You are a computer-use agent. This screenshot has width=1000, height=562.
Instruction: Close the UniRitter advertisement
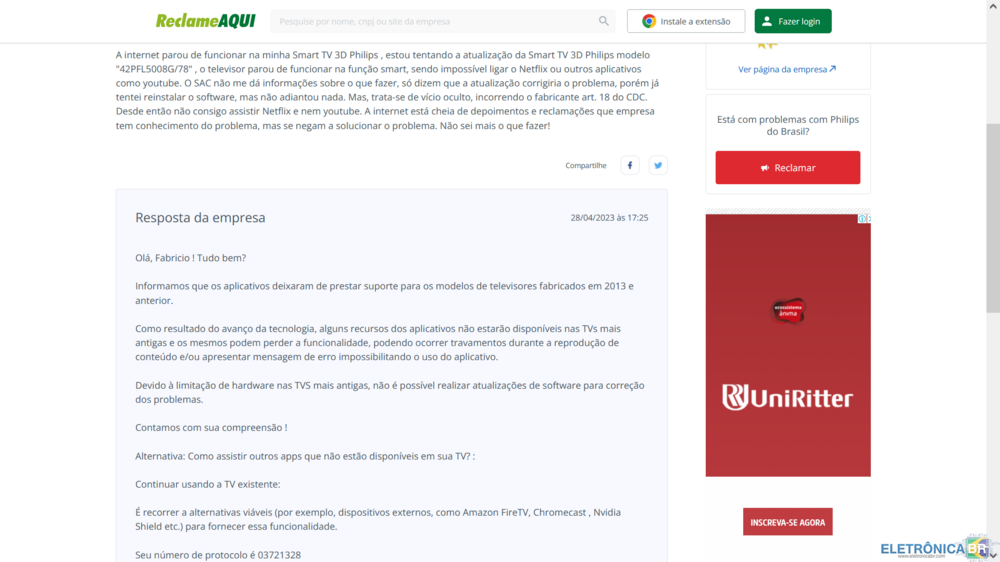click(869, 219)
